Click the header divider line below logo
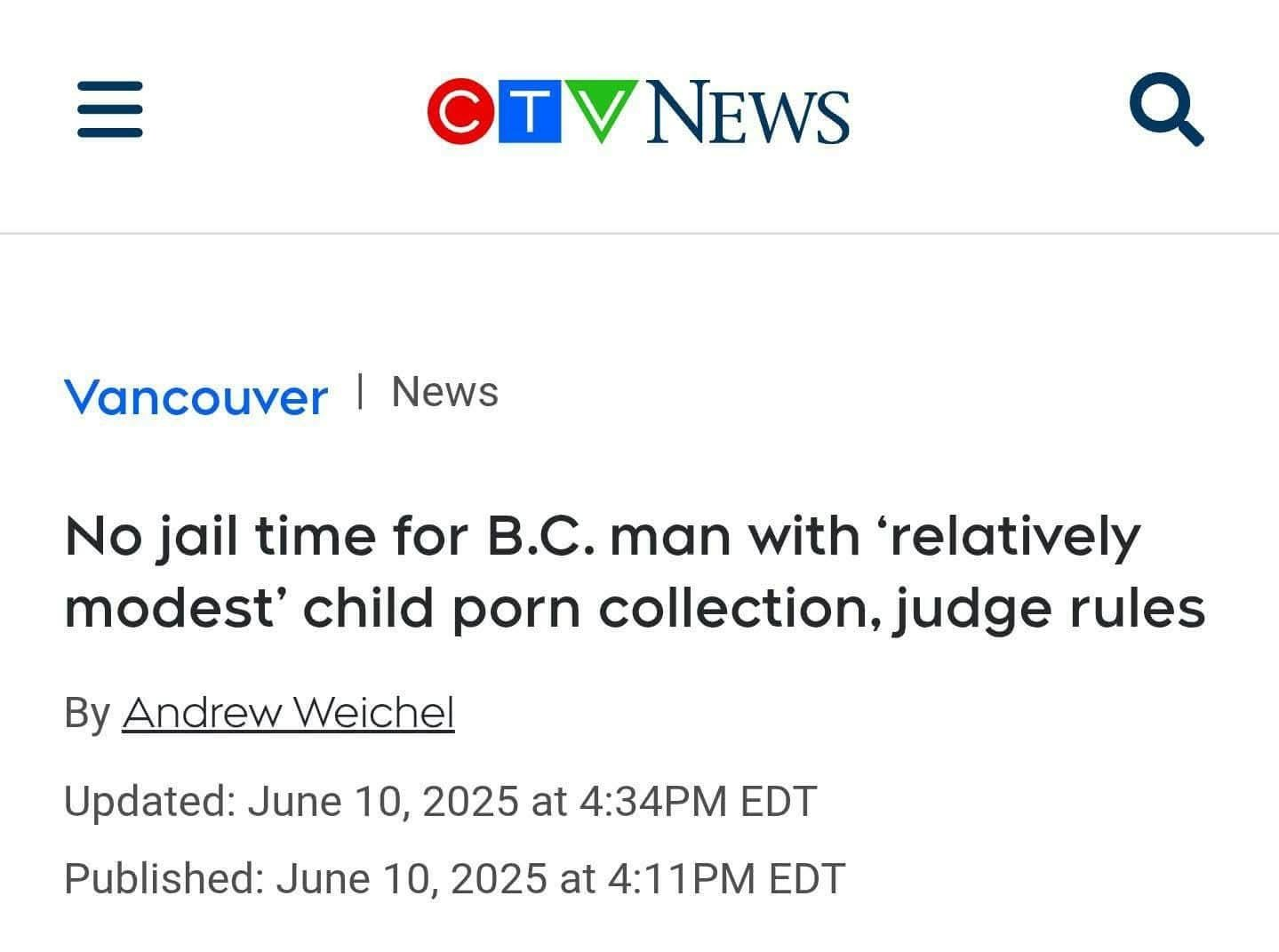1279x952 pixels. point(639,233)
